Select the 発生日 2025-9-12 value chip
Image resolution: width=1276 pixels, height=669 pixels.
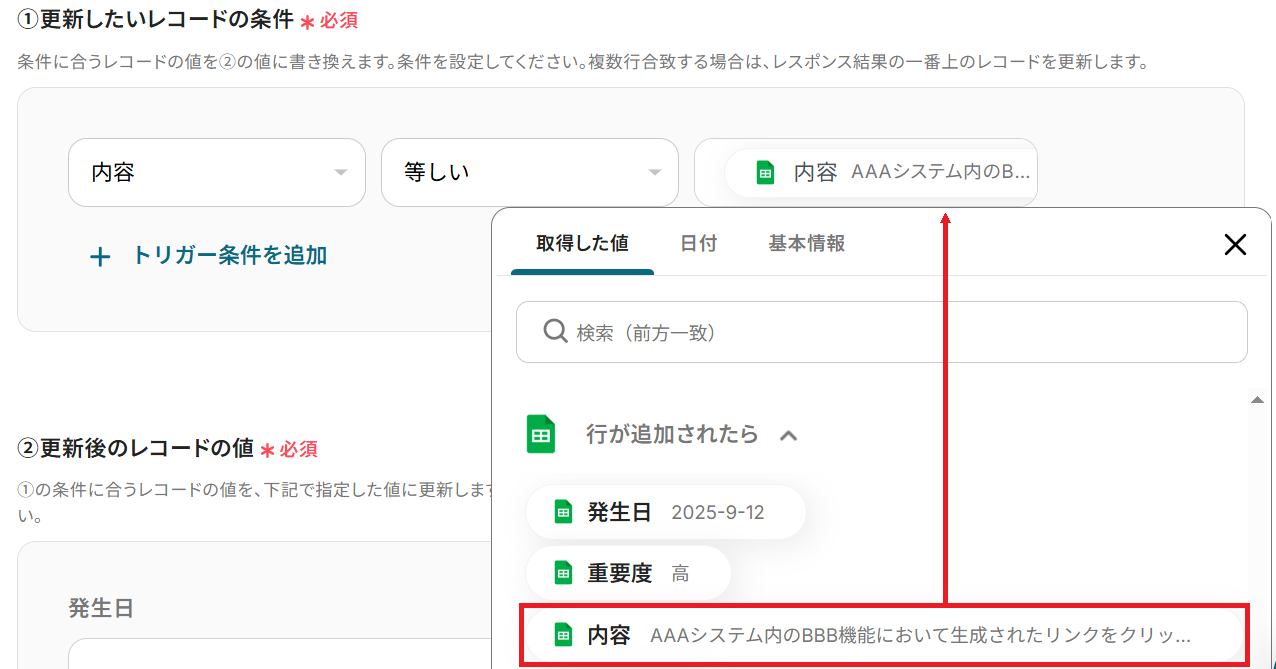[x=666, y=513]
